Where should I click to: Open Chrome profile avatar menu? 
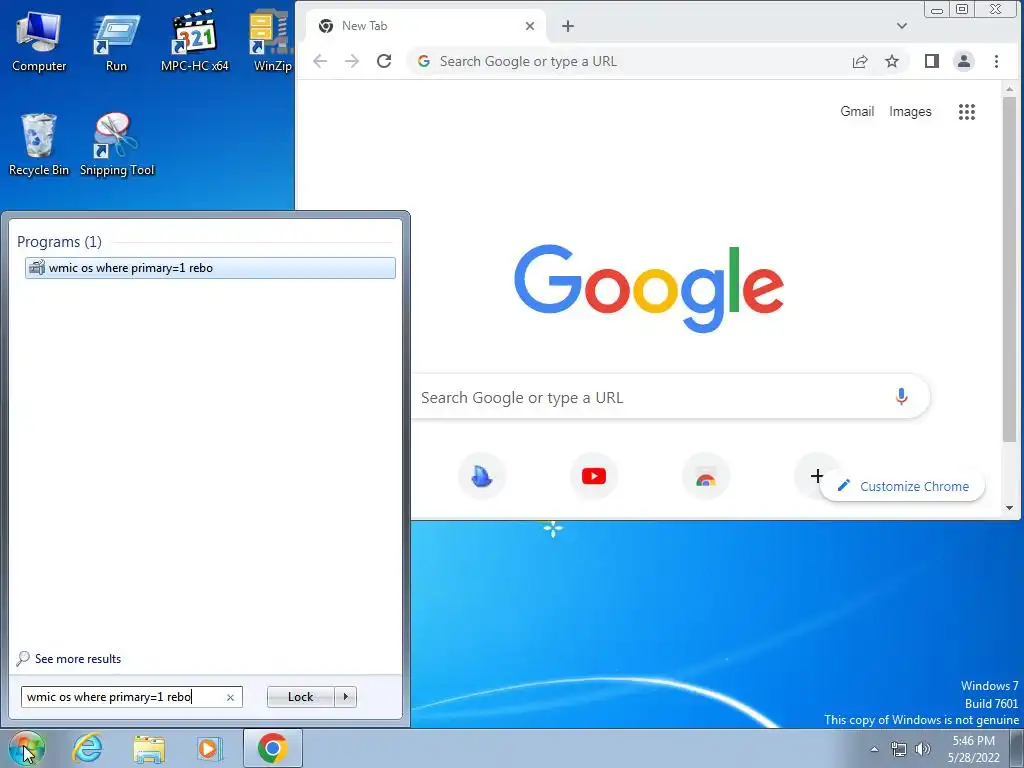point(964,61)
